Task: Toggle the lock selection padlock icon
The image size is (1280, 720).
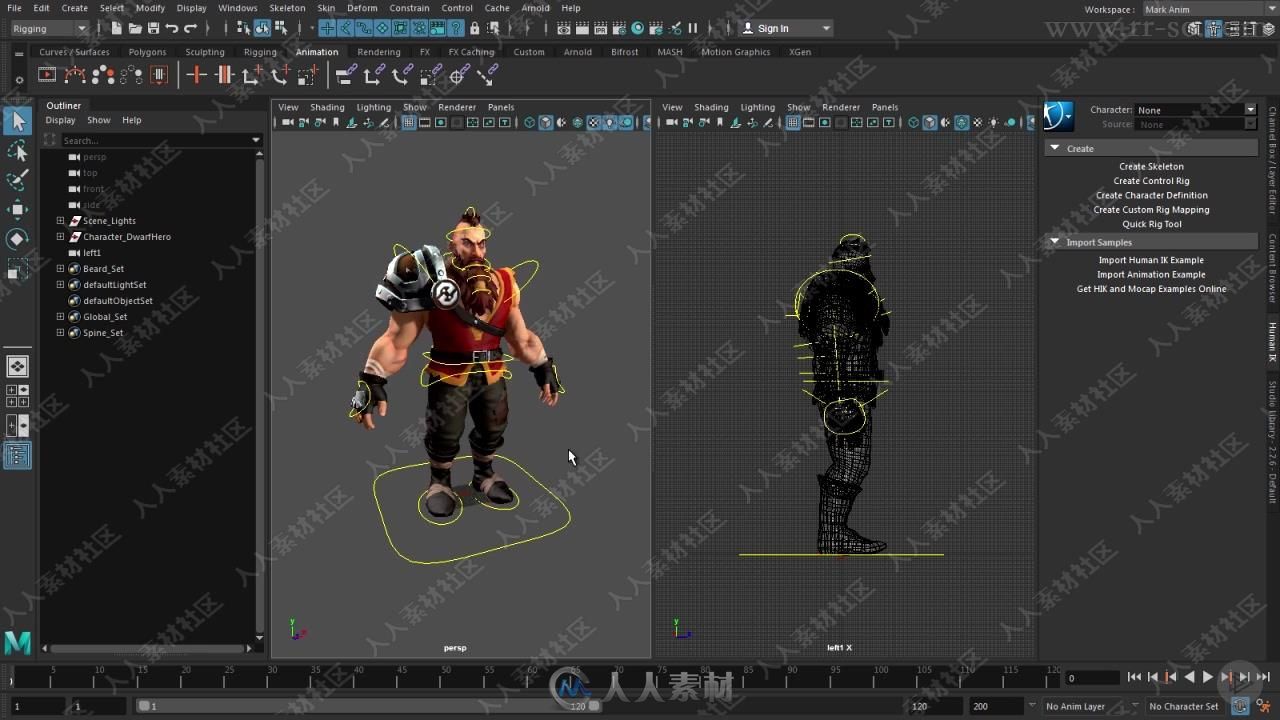Action: (475, 28)
